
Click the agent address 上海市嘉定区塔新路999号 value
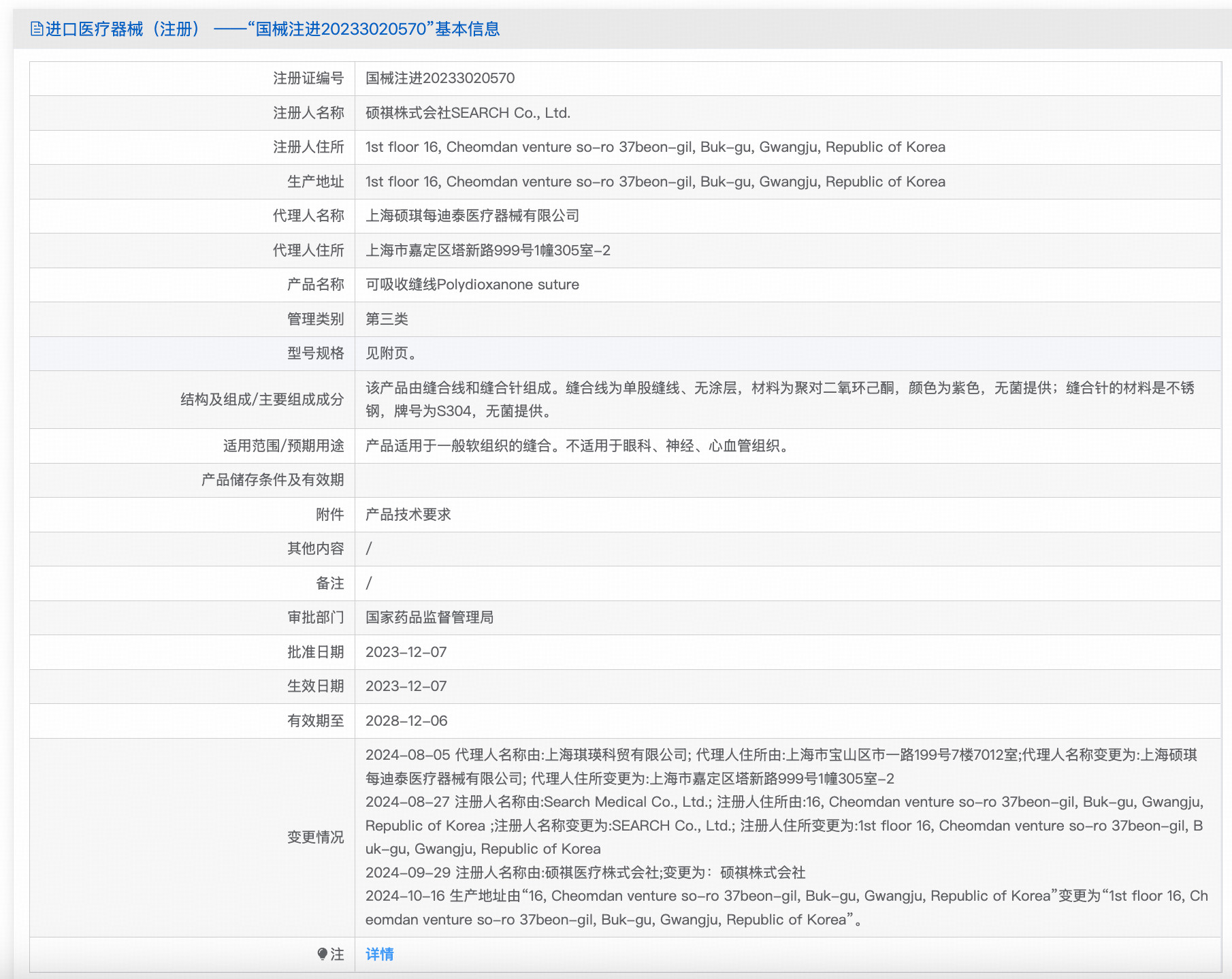tap(487, 251)
